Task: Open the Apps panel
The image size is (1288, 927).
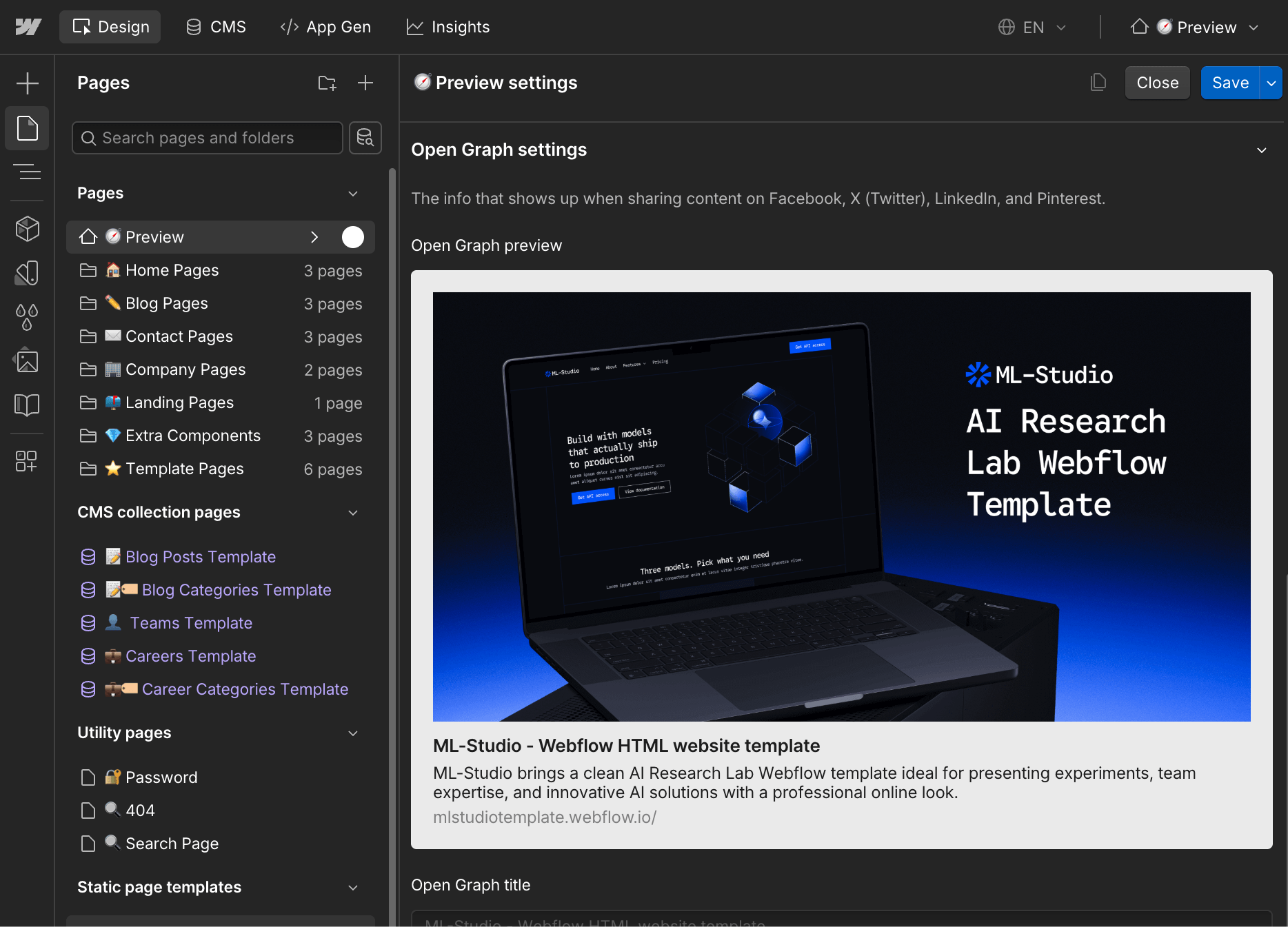Action: point(27,461)
